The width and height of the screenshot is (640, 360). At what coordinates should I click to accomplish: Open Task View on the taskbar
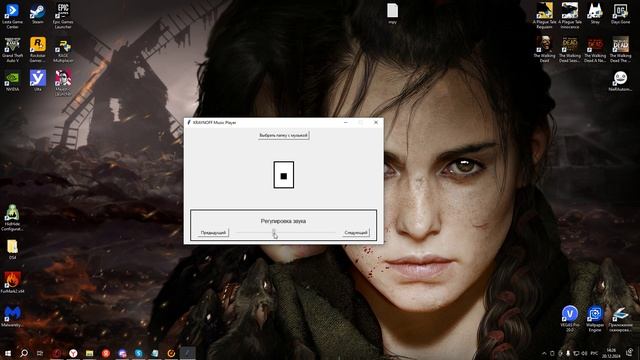click(40, 353)
